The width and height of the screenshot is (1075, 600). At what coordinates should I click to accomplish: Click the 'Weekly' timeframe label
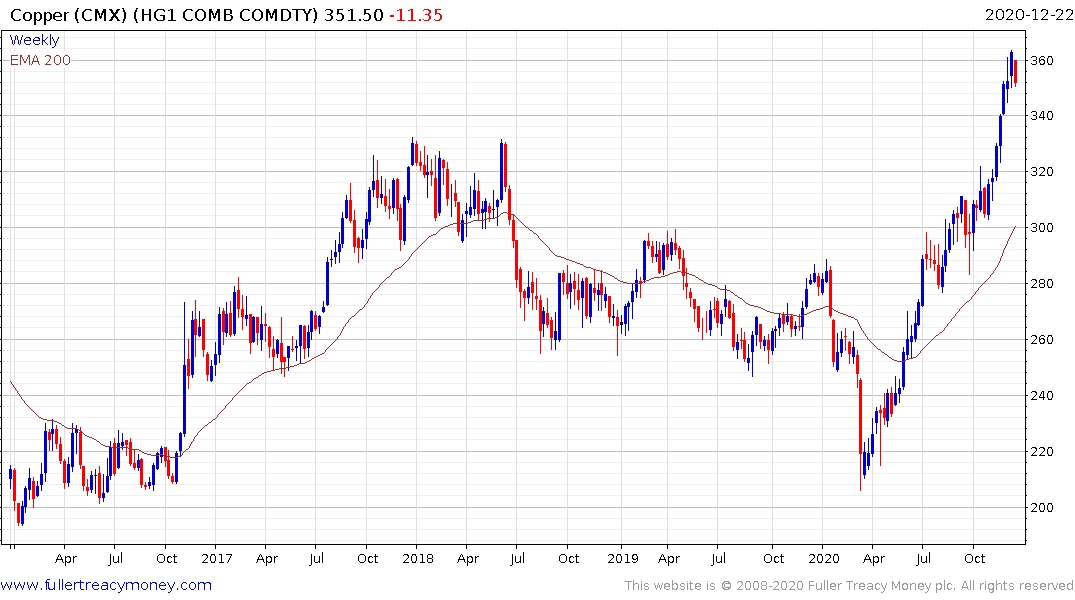34,40
